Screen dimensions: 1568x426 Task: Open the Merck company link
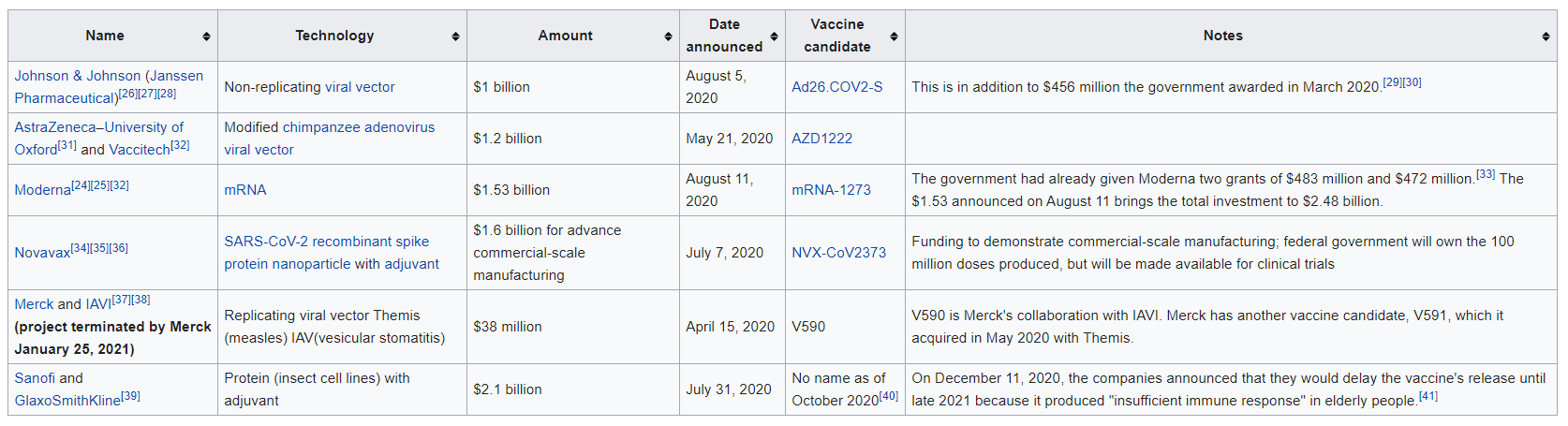[34, 304]
